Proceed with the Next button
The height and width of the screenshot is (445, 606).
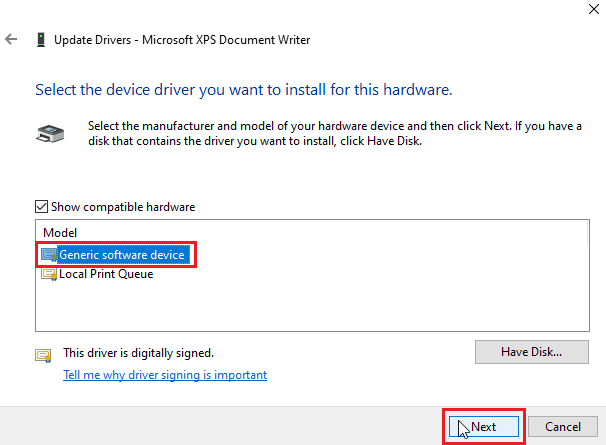point(483,426)
